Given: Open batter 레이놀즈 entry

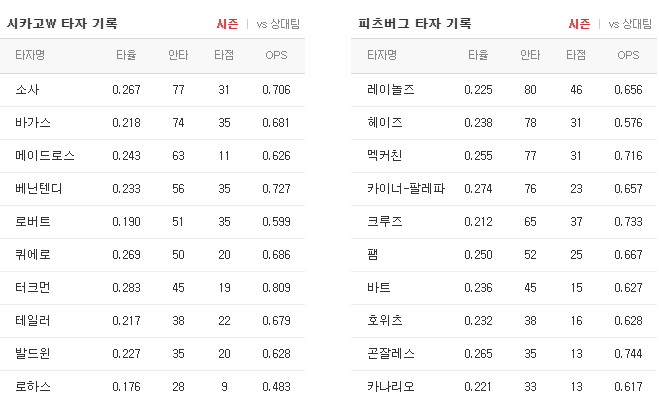Looking at the screenshot, I should [391, 90].
